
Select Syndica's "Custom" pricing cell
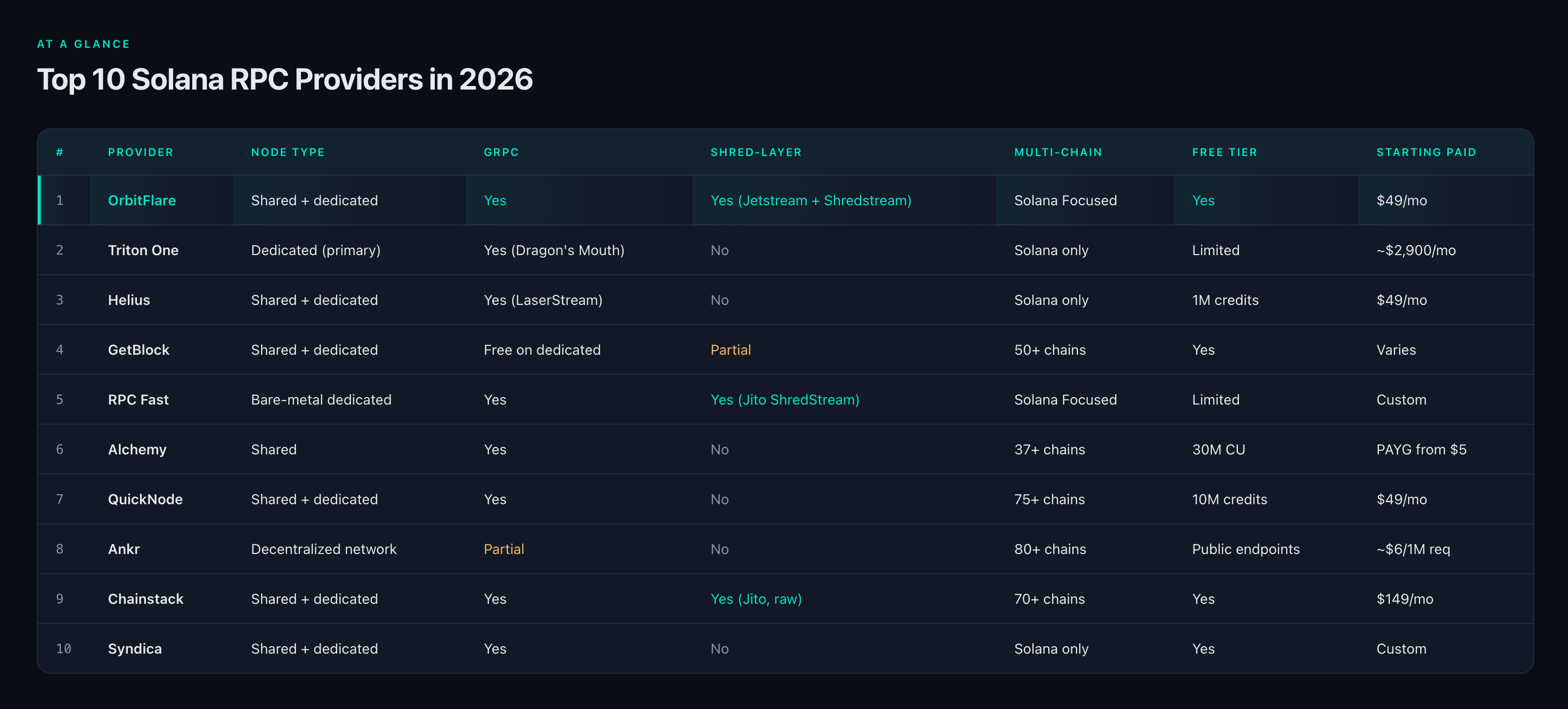coord(1401,649)
